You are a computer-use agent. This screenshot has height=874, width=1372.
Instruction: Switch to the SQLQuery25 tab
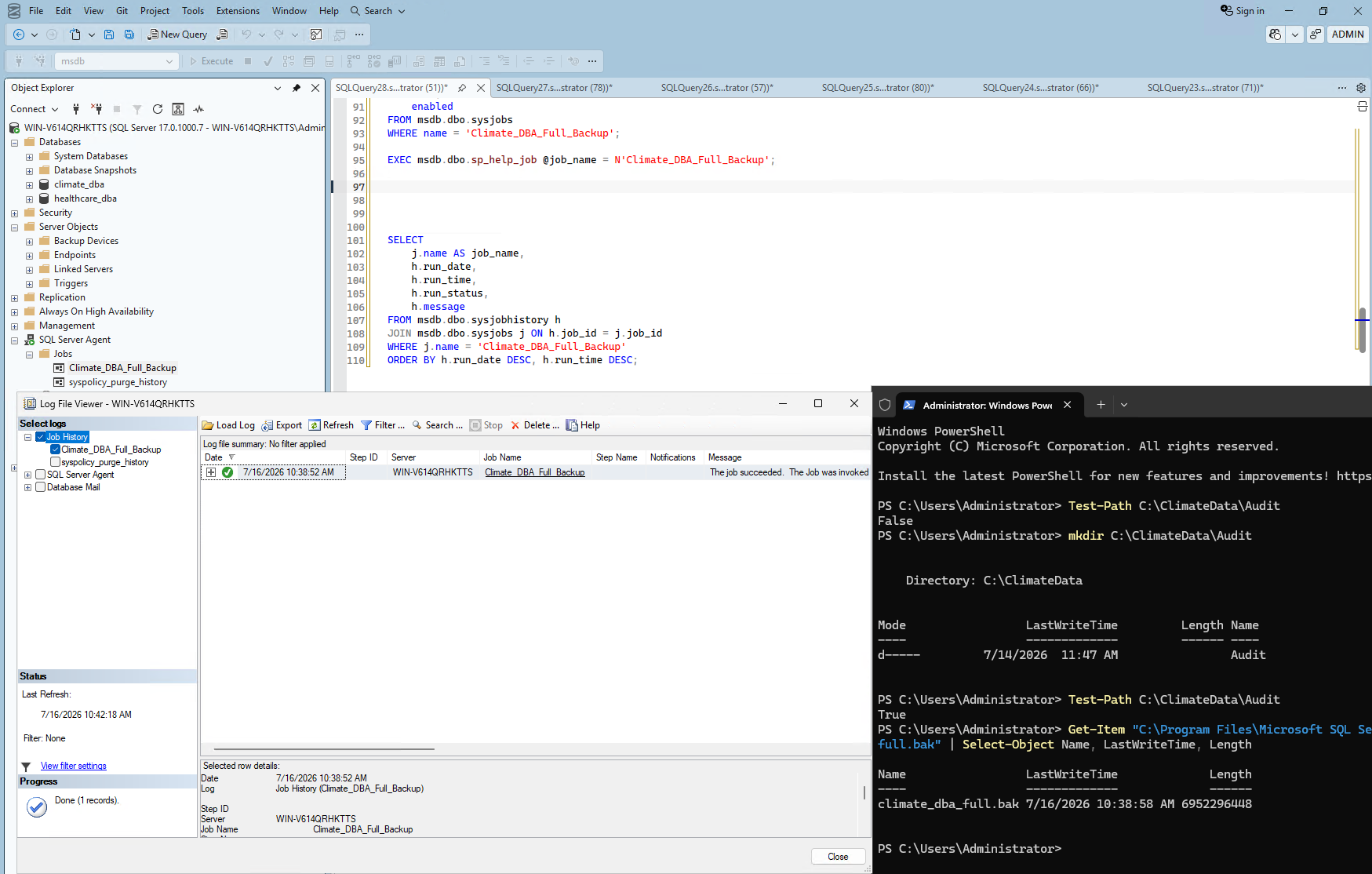point(878,88)
